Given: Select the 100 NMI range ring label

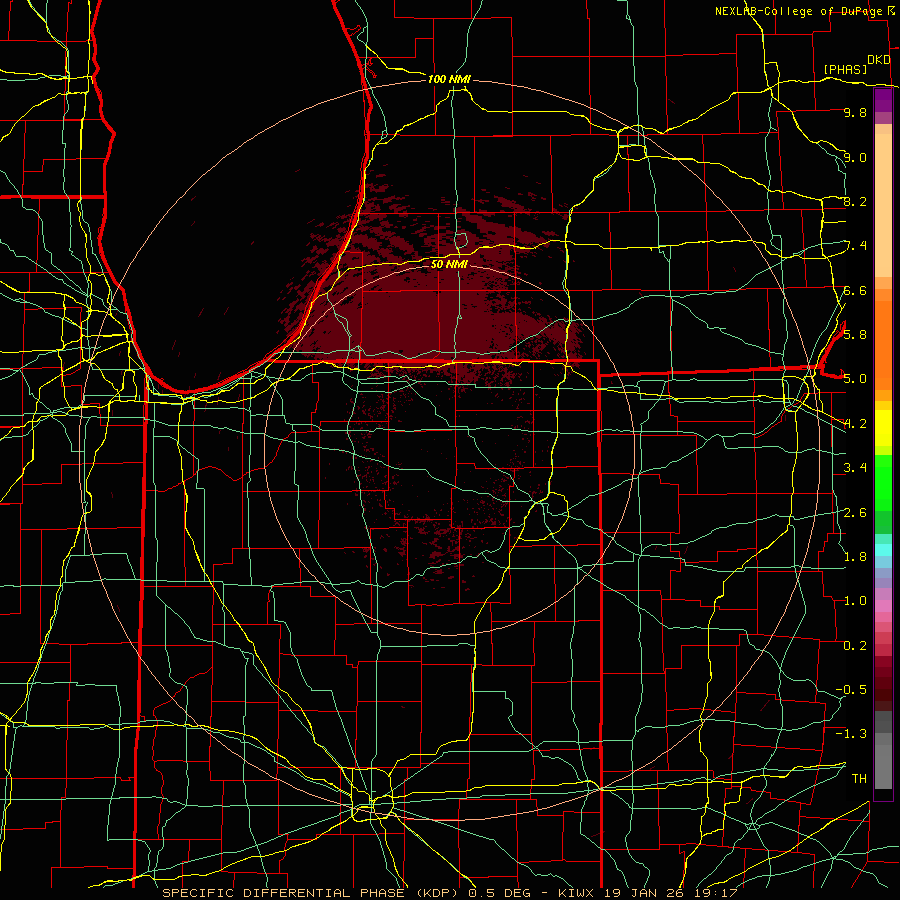Looking at the screenshot, I should pos(449,79).
